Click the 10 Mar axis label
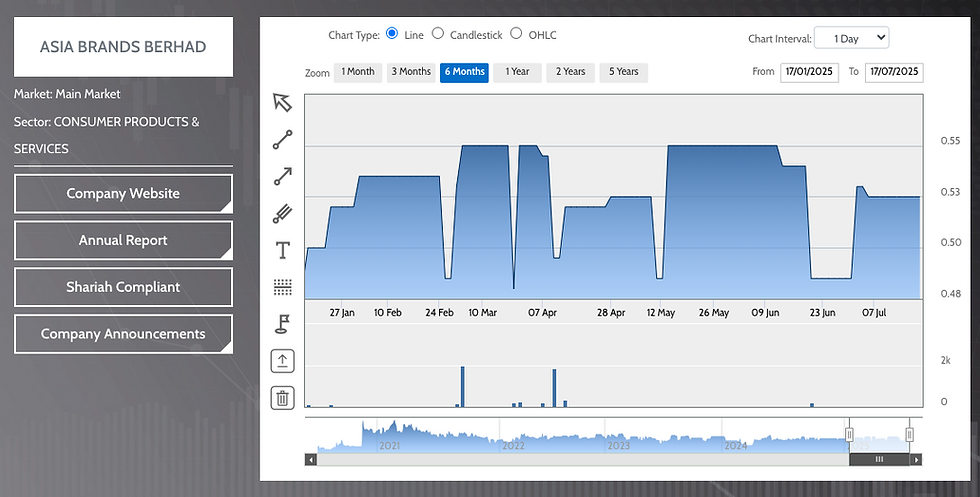The image size is (980, 497). [x=482, y=313]
